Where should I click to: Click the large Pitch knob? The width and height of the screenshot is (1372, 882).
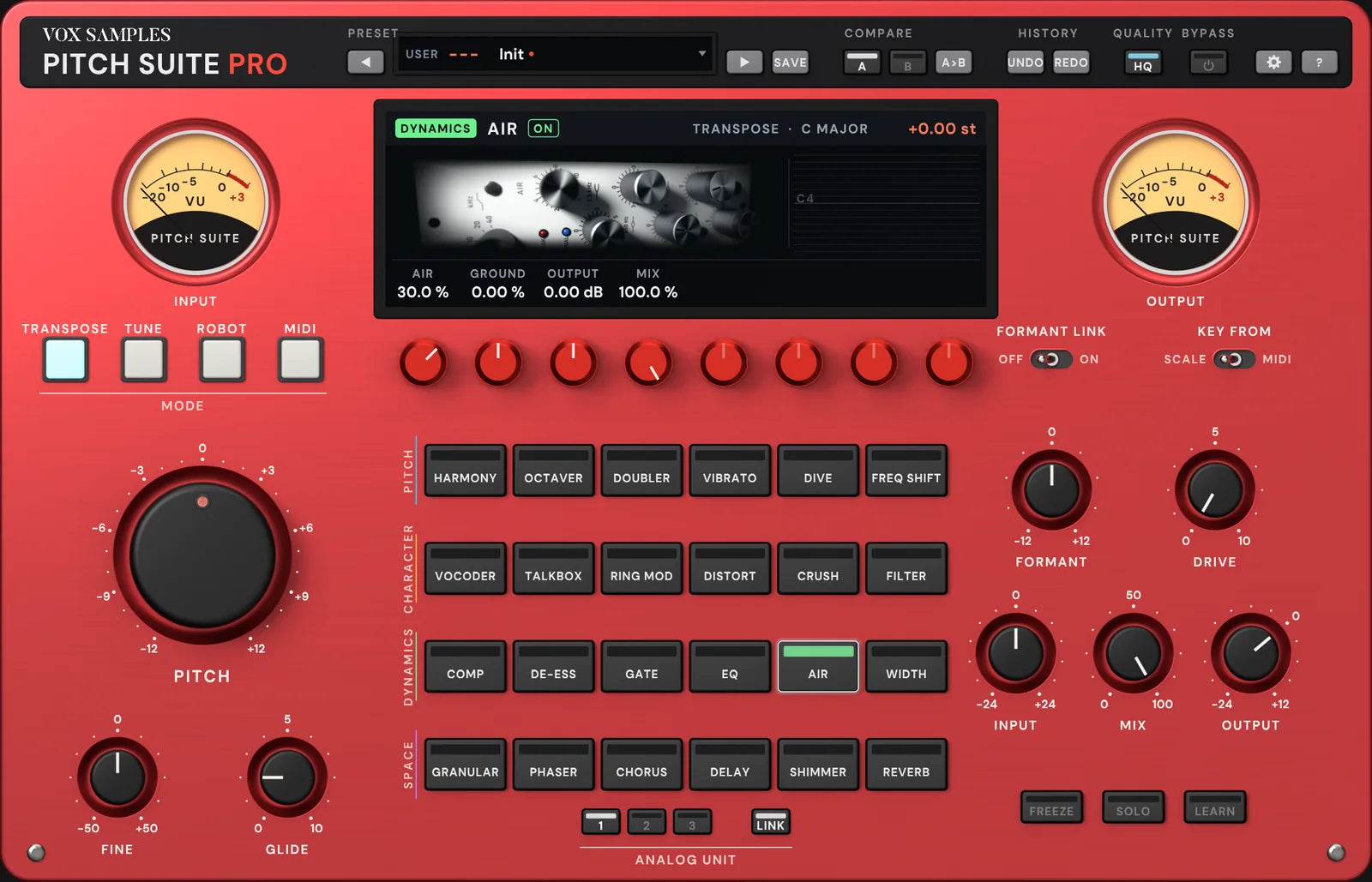tap(202, 555)
